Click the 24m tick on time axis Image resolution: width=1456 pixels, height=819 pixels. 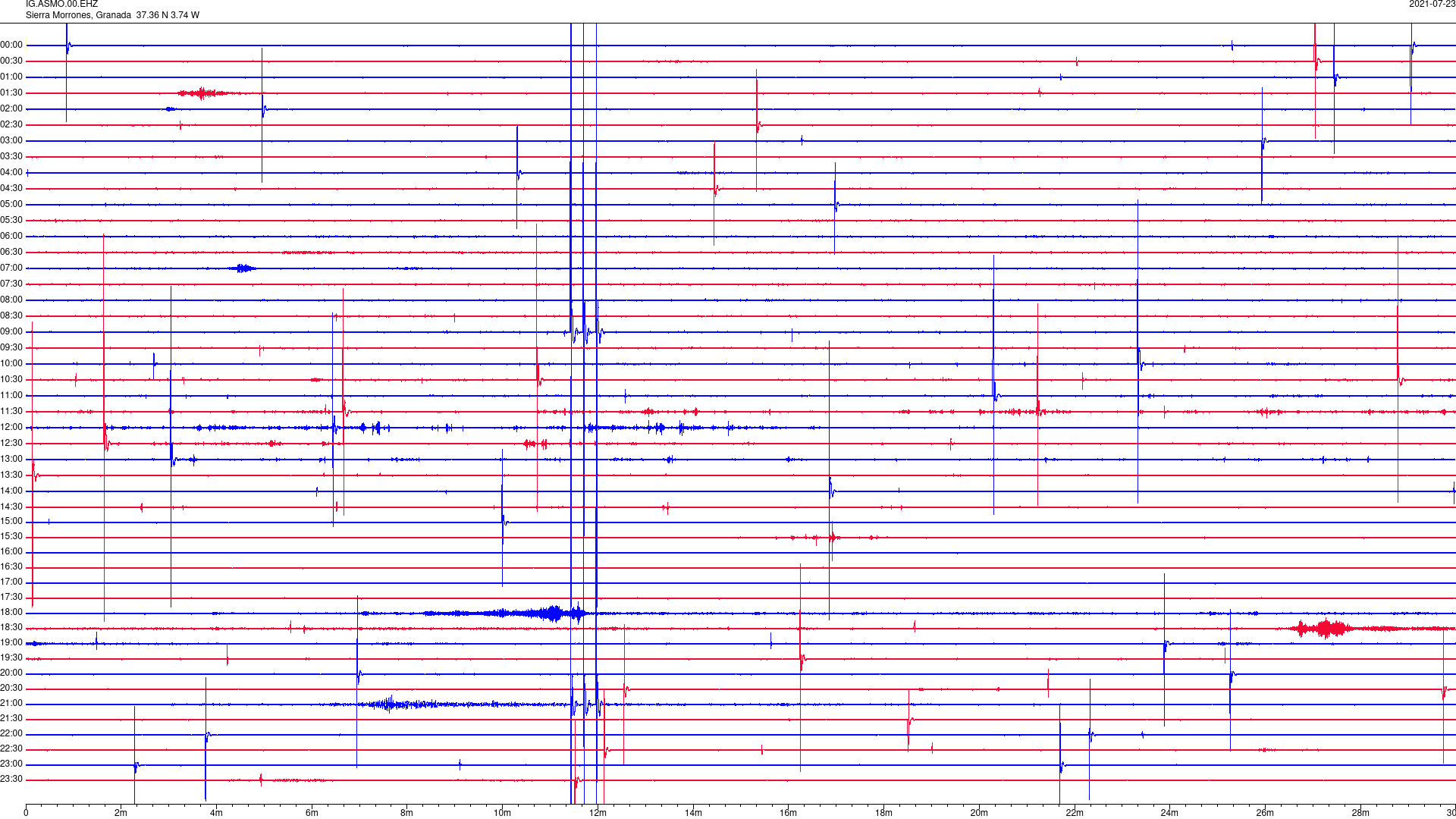click(x=1169, y=813)
